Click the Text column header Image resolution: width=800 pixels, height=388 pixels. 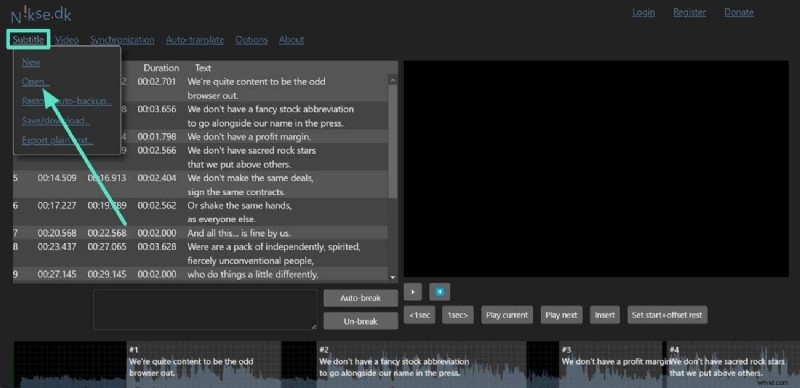tap(203, 68)
